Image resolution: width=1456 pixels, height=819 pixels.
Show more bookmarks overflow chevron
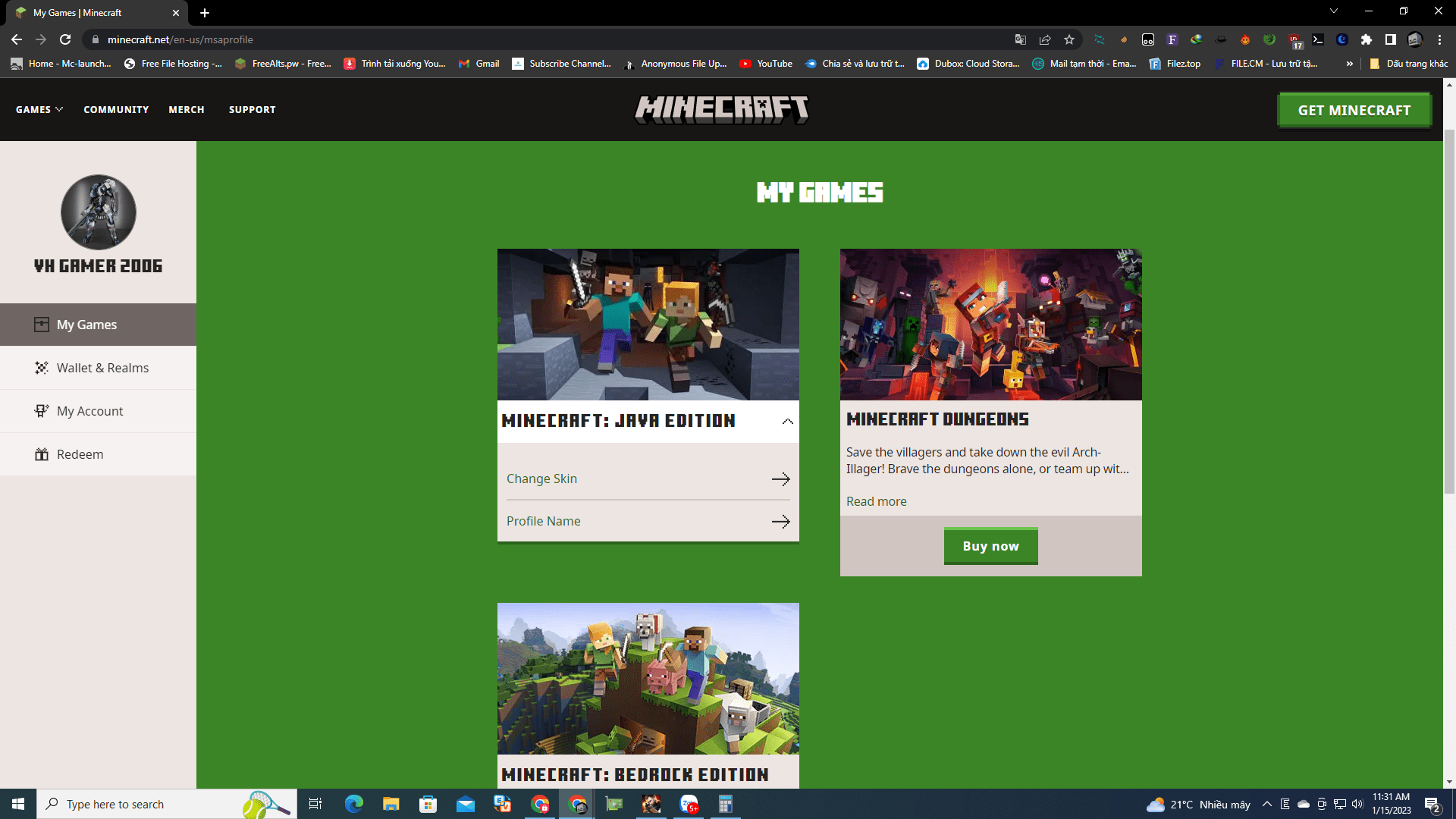point(1349,64)
